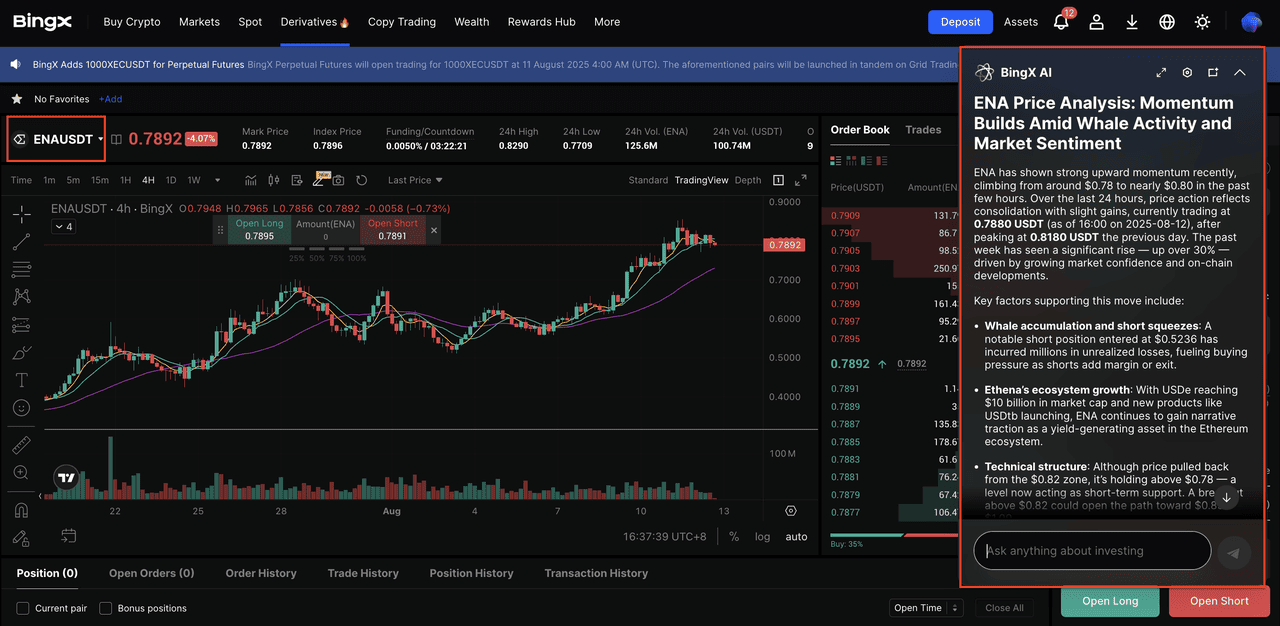Image resolution: width=1280 pixels, height=626 pixels.
Task: Switch to Standard chart view
Action: click(648, 180)
